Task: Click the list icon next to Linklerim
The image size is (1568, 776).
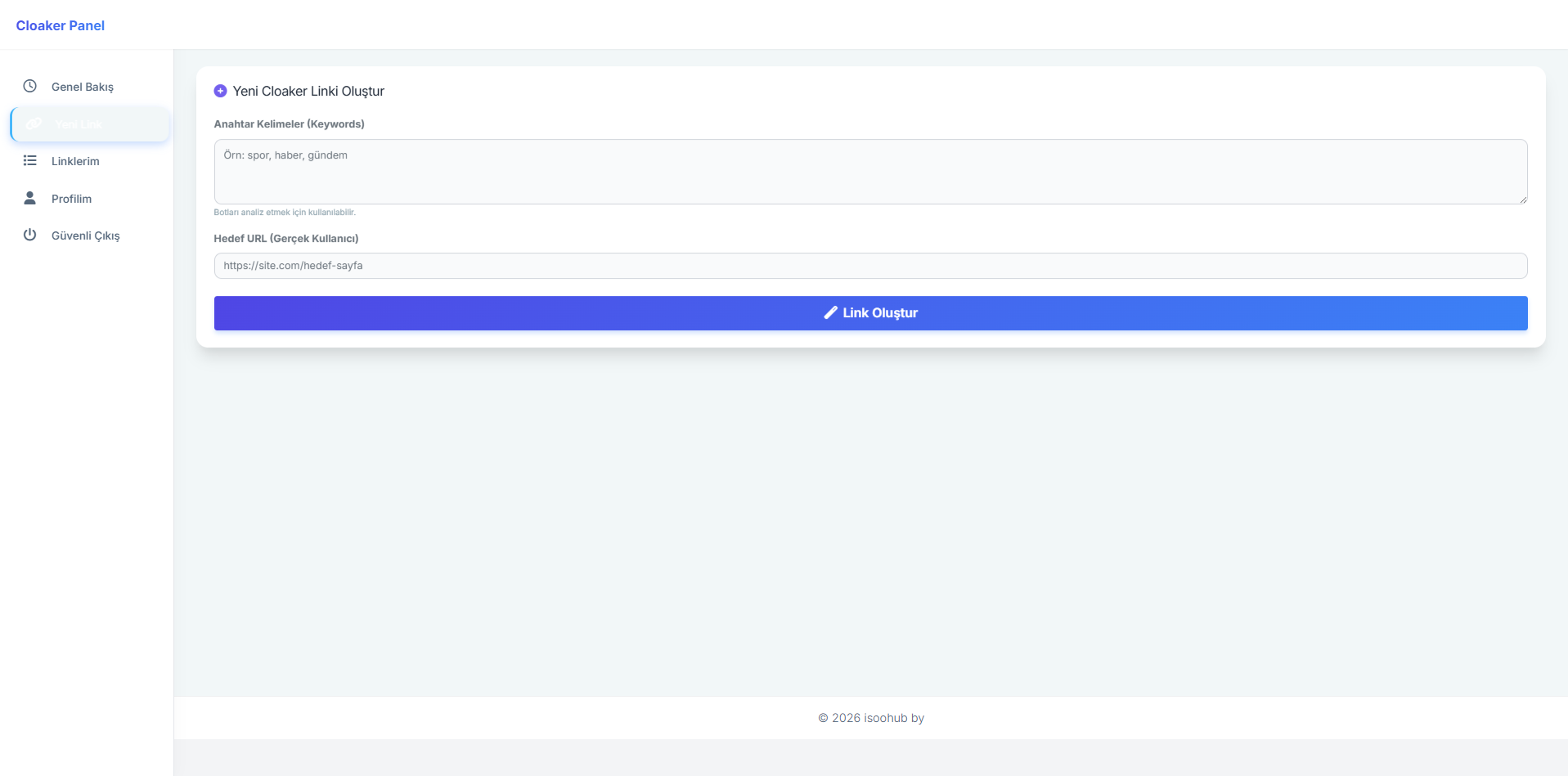Action: pos(30,161)
